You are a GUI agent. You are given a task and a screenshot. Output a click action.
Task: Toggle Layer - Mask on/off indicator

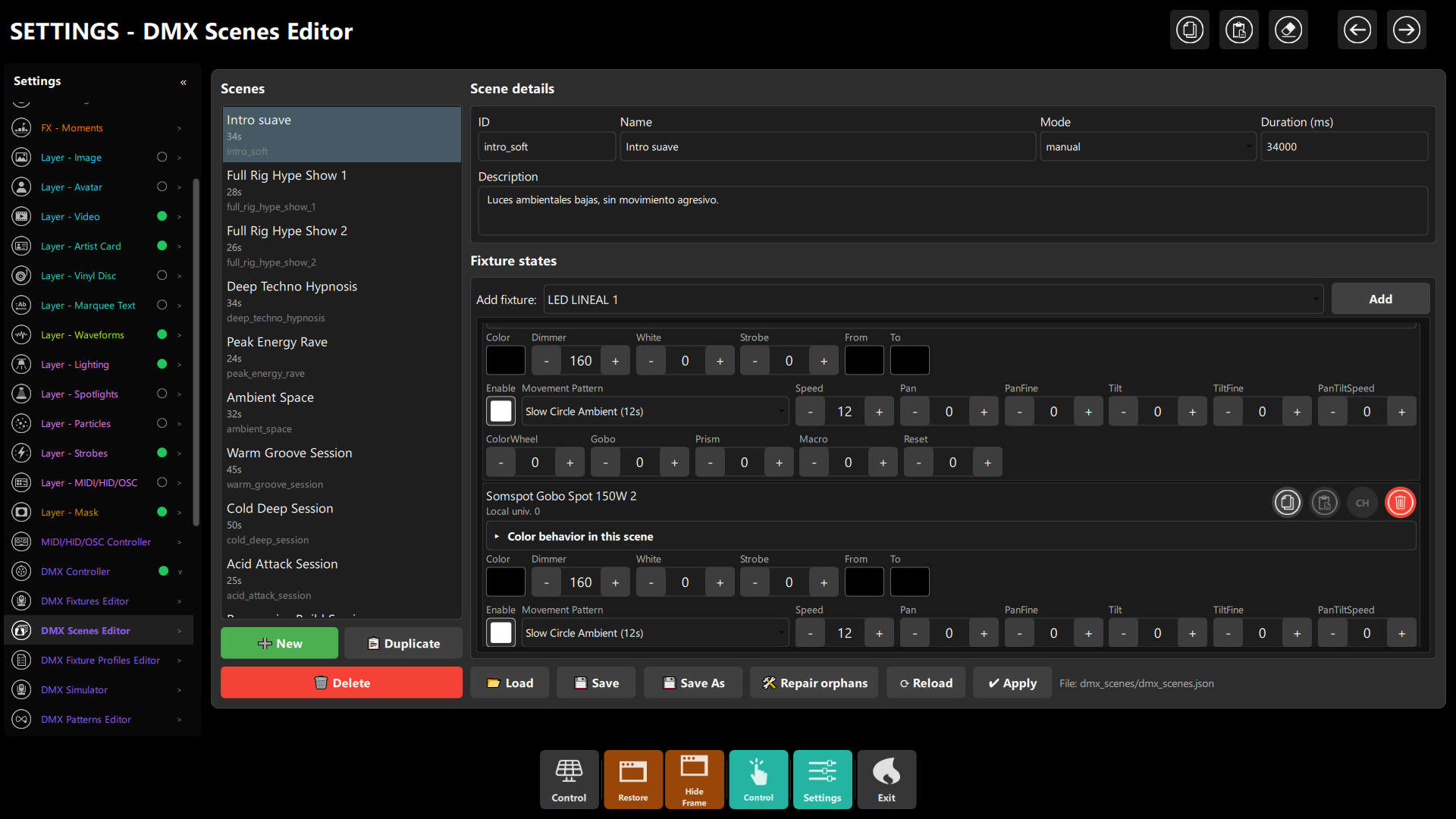tap(162, 513)
